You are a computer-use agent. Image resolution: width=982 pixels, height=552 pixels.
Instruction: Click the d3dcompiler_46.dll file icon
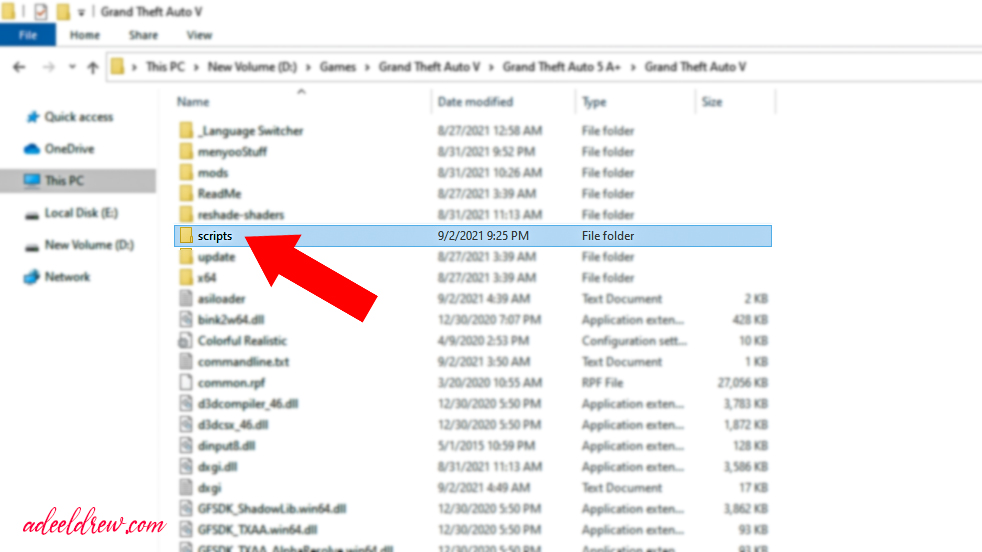pos(185,404)
